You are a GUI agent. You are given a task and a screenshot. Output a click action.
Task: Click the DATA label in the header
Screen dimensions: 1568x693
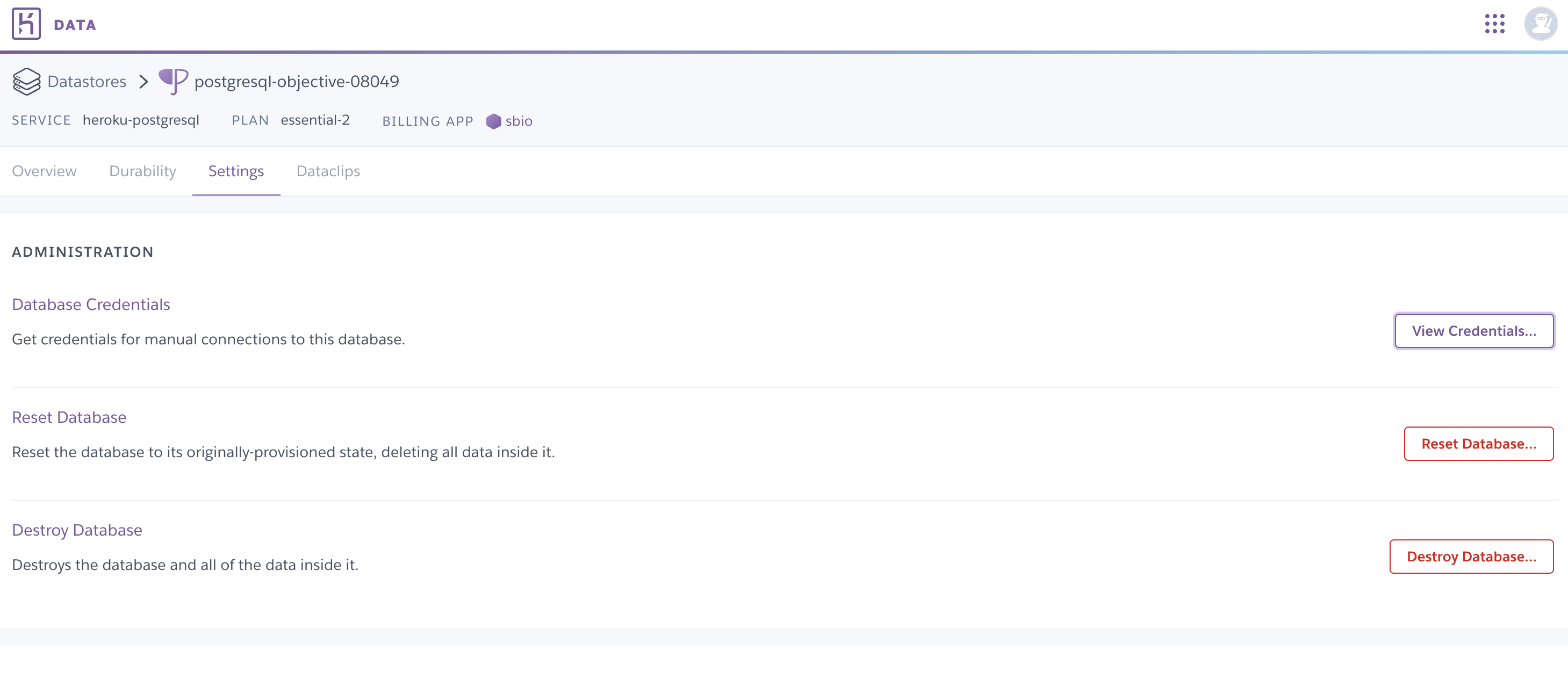click(74, 25)
